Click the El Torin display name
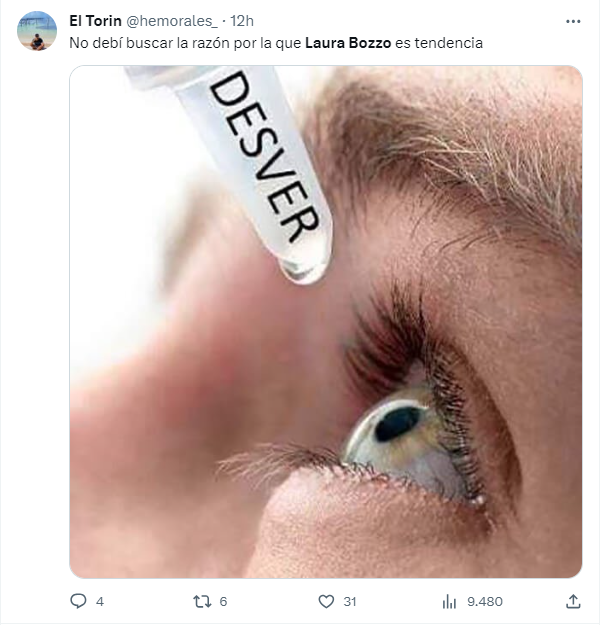 pyautogui.click(x=95, y=21)
